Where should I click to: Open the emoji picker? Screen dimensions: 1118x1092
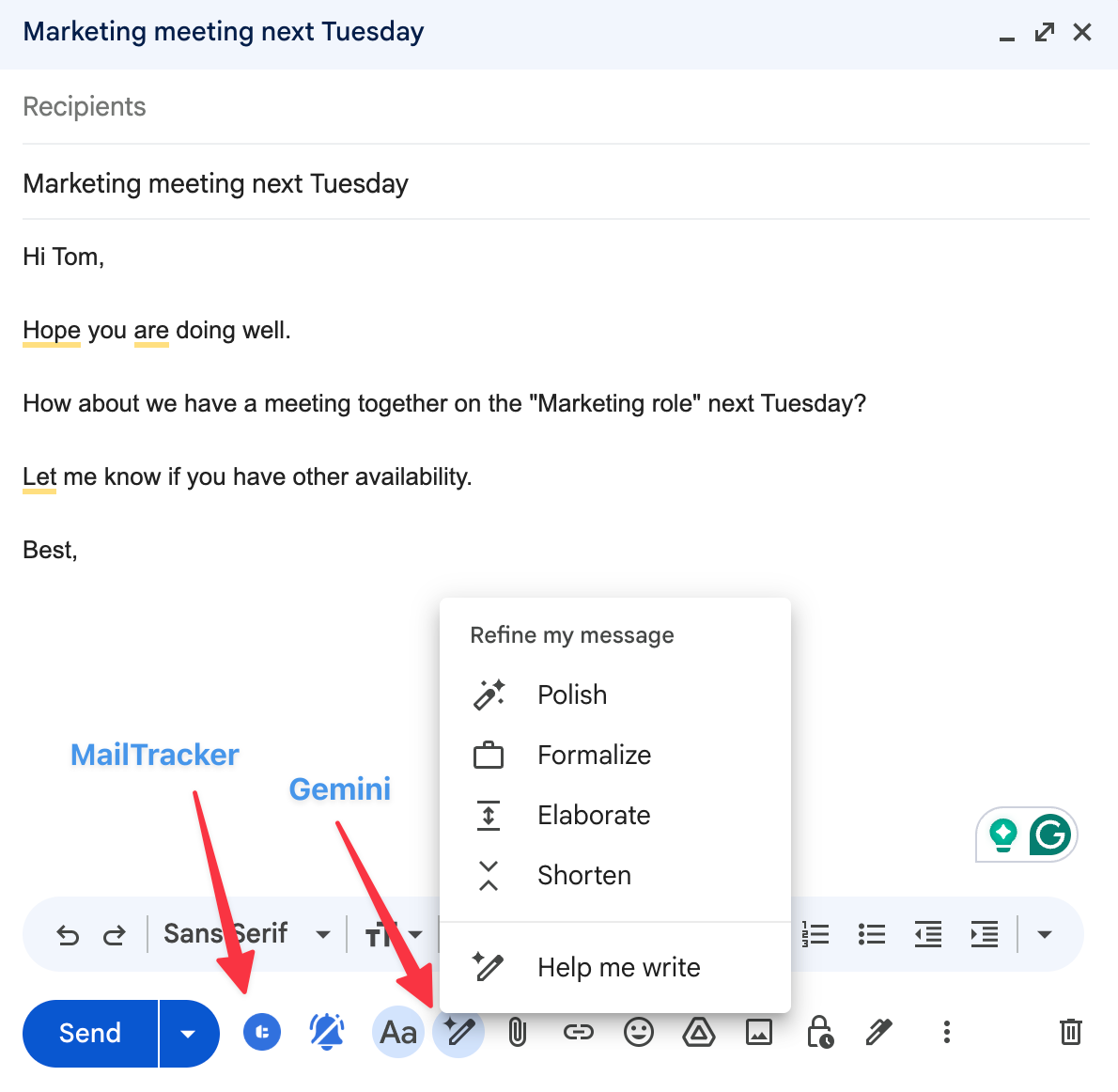639,1032
